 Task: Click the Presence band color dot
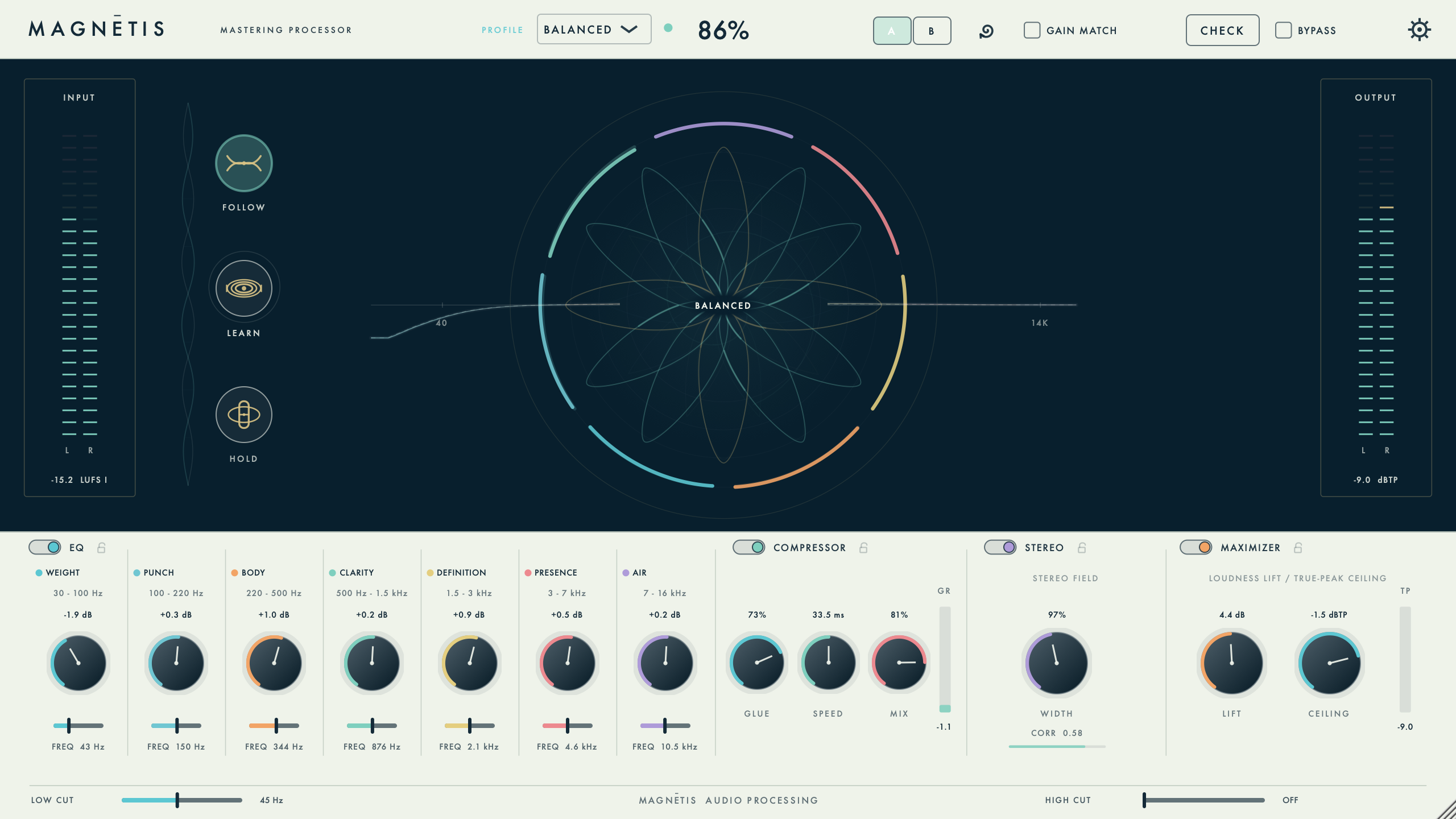point(528,573)
